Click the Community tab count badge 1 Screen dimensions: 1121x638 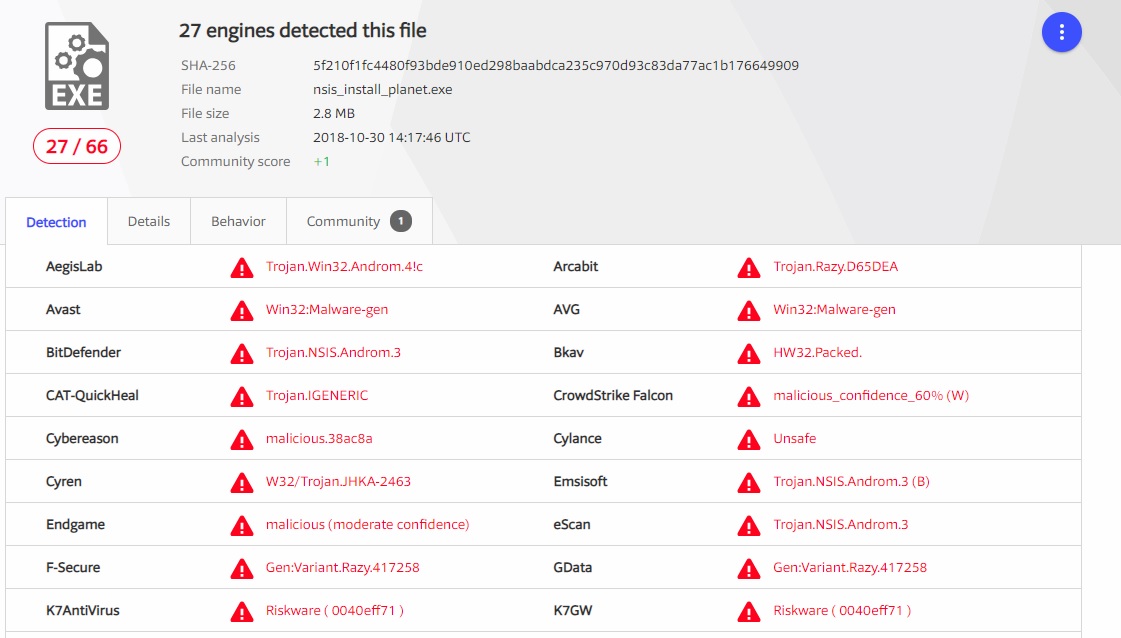[x=401, y=222]
